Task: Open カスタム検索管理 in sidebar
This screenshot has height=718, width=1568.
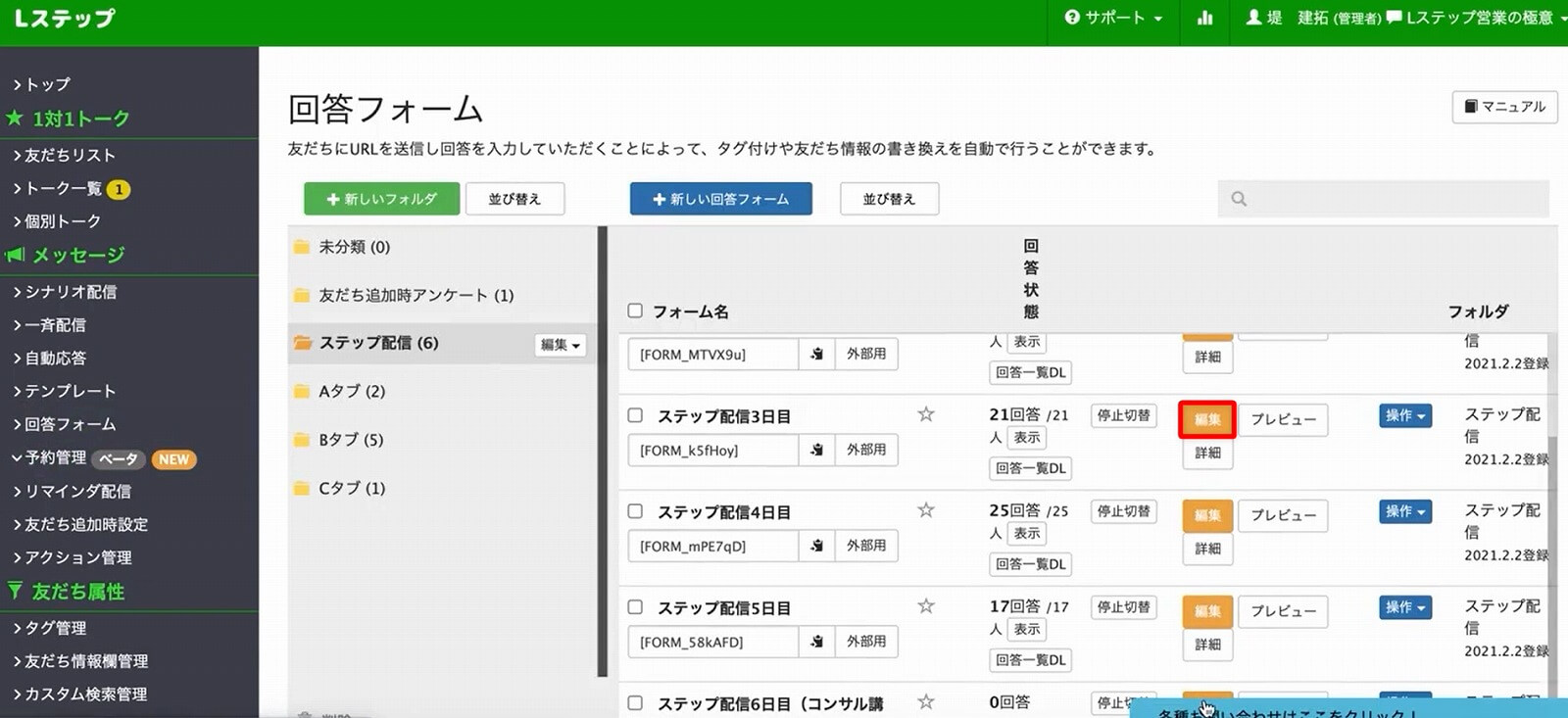Action: click(79, 694)
